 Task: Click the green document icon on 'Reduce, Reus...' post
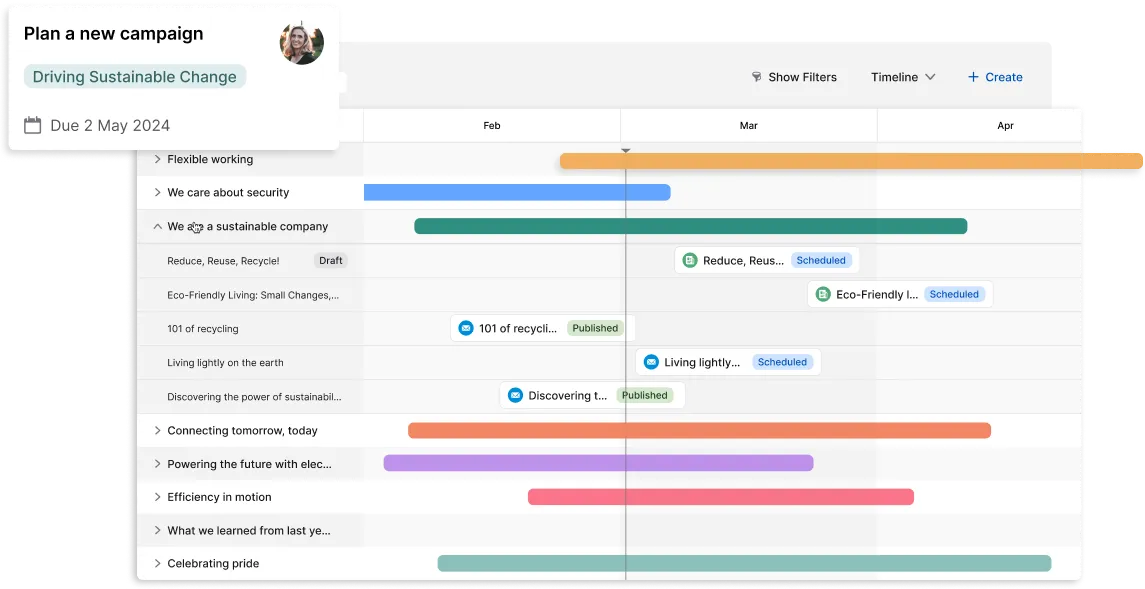(x=691, y=259)
